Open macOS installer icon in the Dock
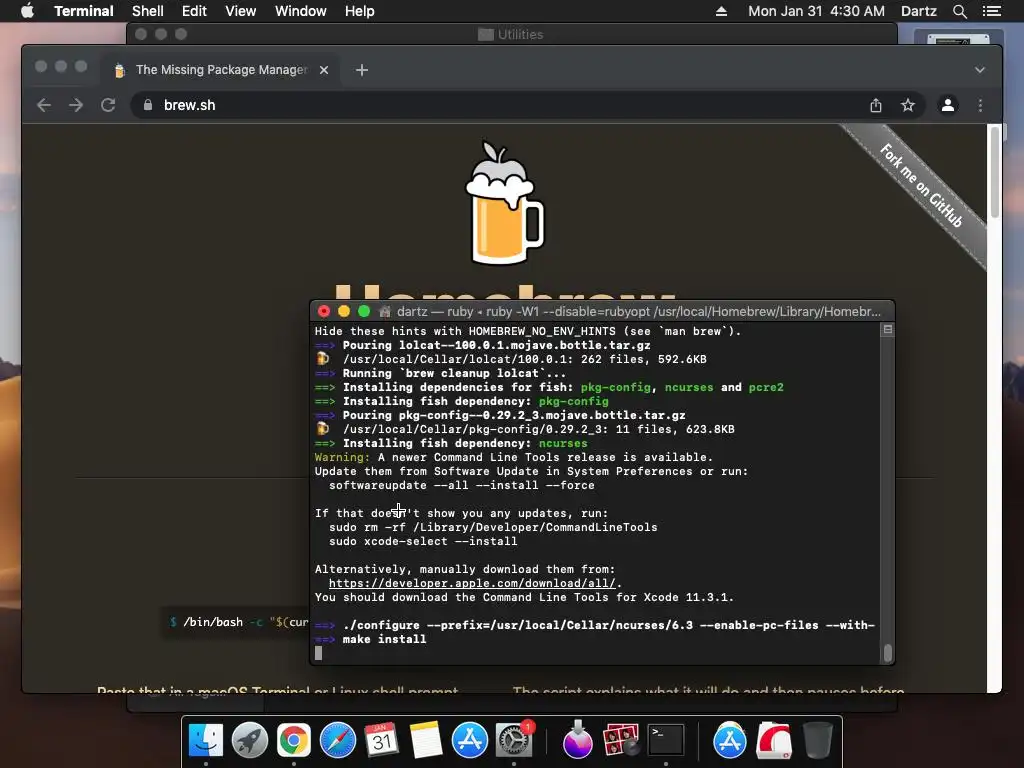The height and width of the screenshot is (768, 1024). 577,740
